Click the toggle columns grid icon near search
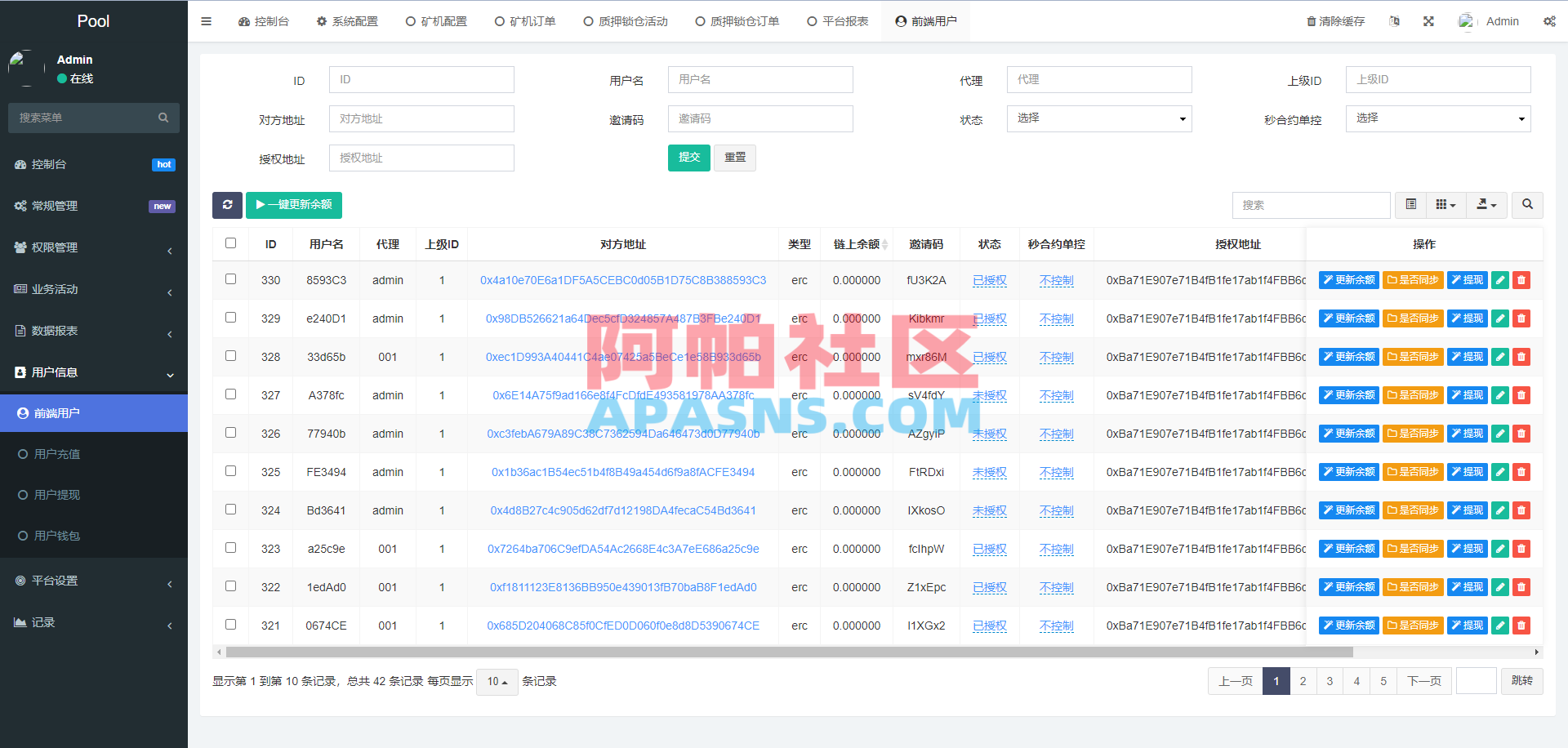The image size is (1568, 748). click(x=1445, y=205)
